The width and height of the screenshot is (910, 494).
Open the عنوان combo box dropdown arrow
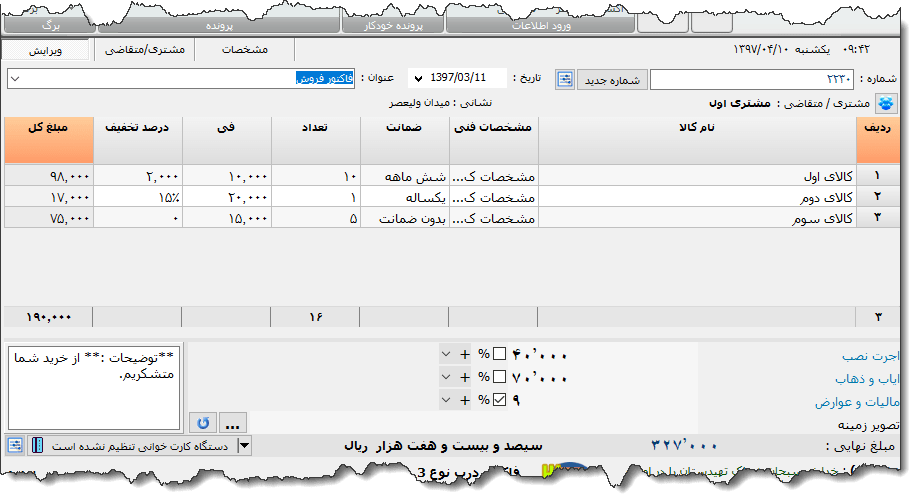16,79
